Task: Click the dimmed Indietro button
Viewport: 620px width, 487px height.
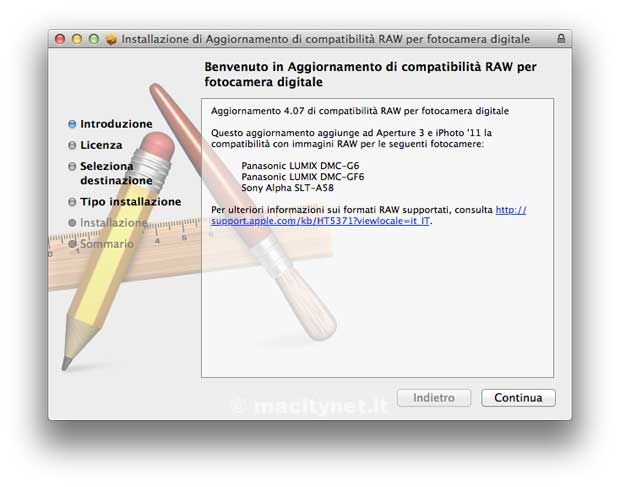Action: pos(434,398)
